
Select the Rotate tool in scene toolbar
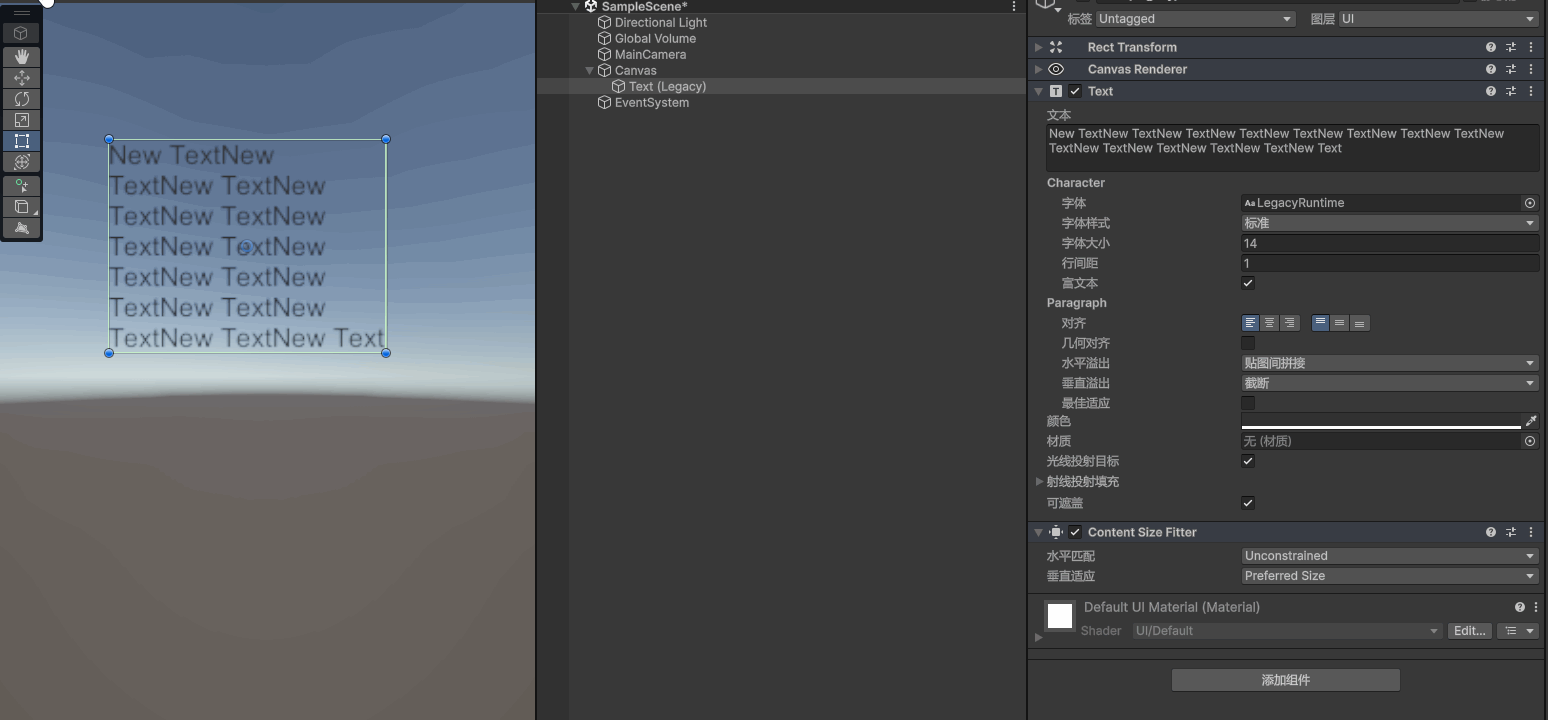coord(21,99)
